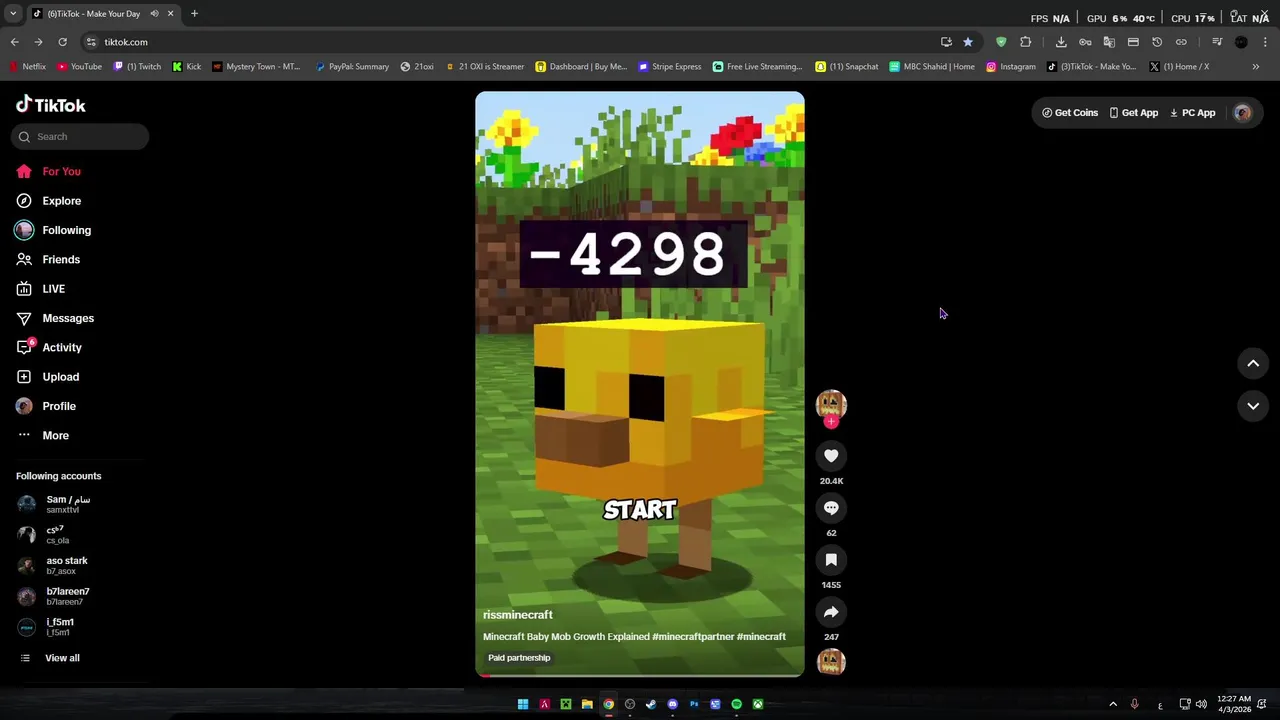The width and height of the screenshot is (1280, 720).
Task: Open the account avatar menu at top right
Action: click(1242, 113)
